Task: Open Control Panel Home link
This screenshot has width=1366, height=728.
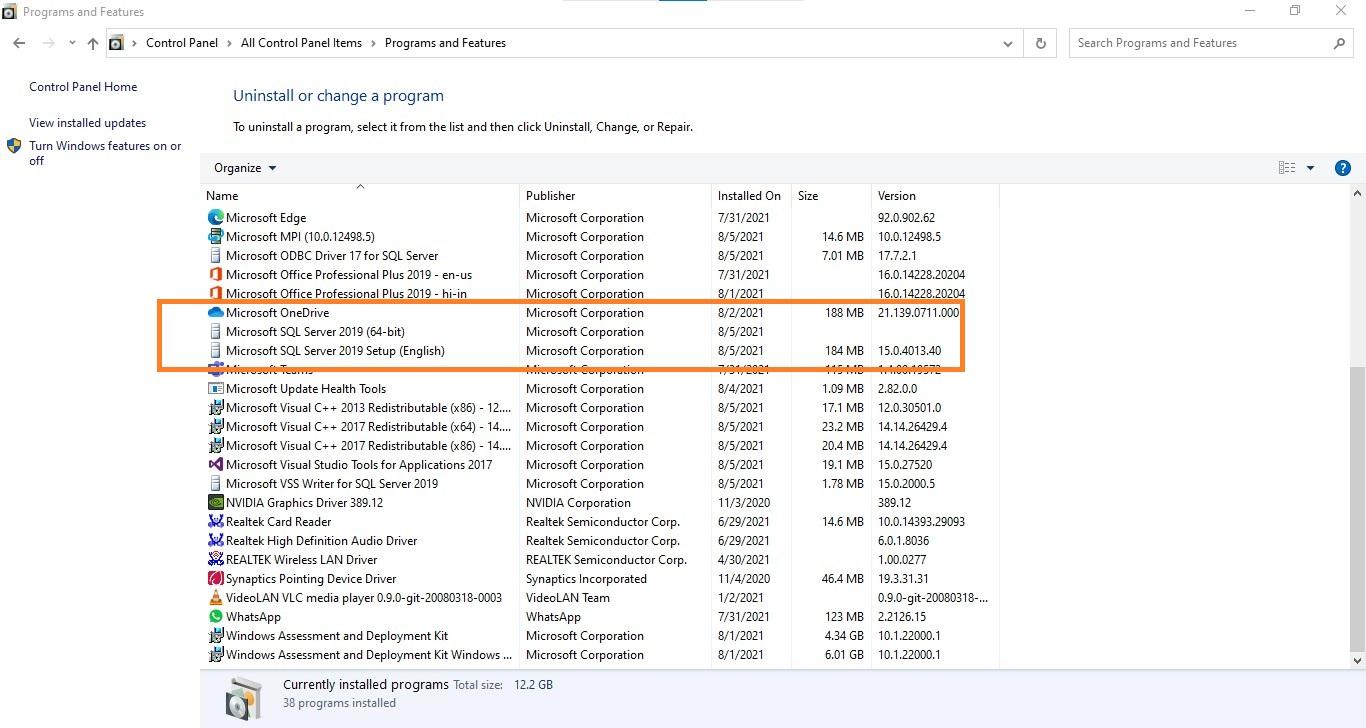Action: coord(83,87)
